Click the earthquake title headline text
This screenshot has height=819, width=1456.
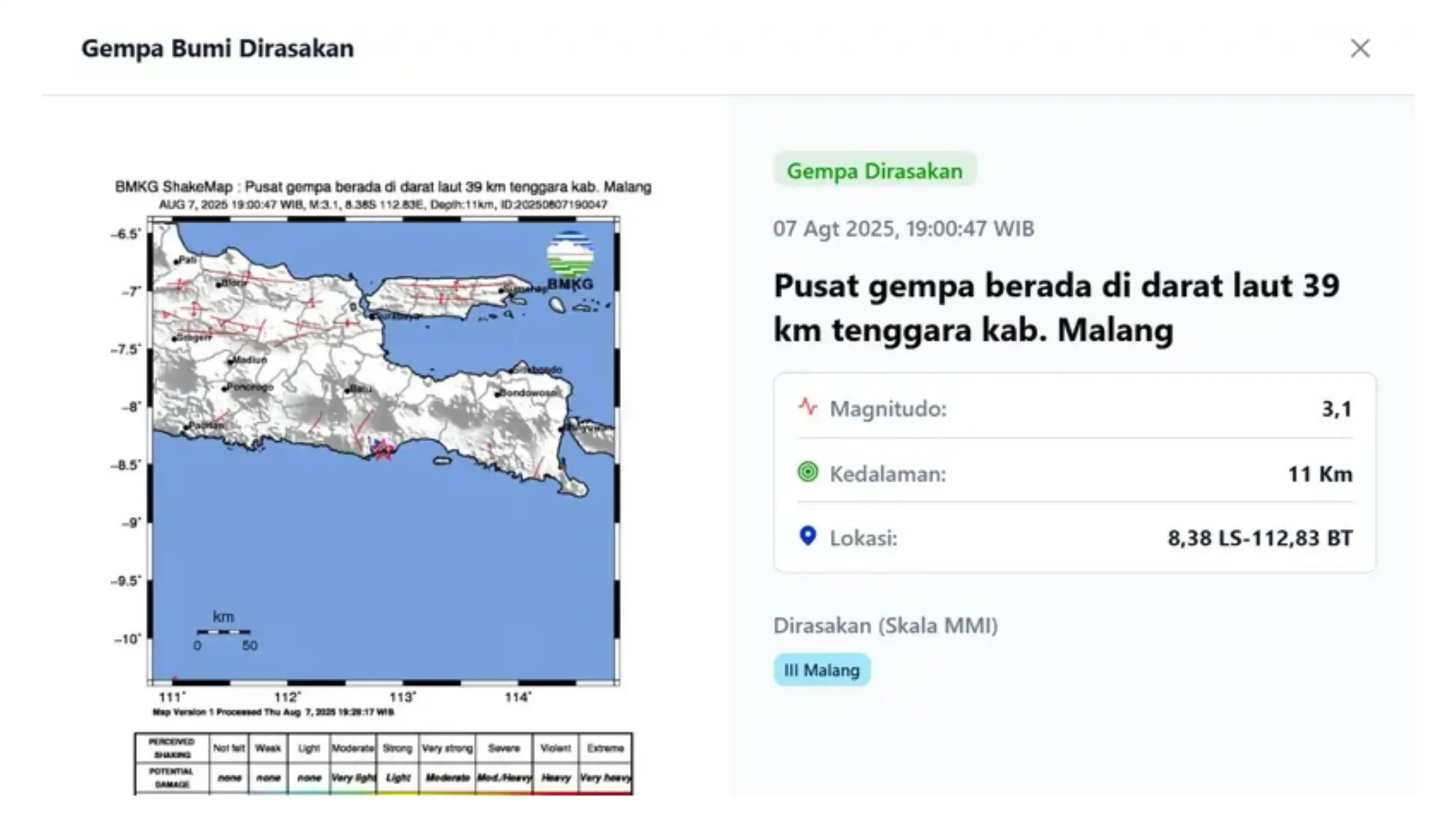coord(1056,307)
